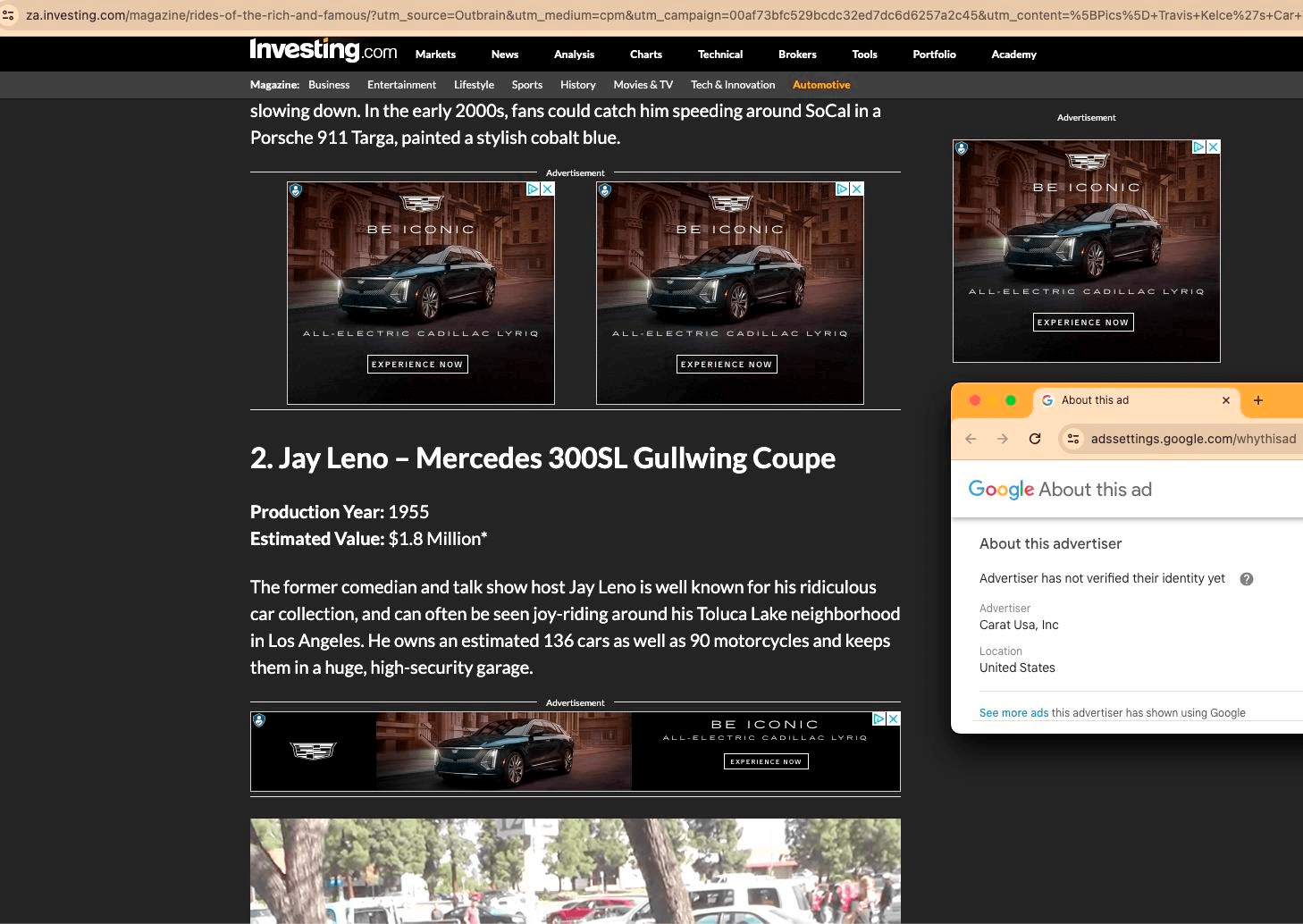1303x924 pixels.
Task: Click shield icon on the wide banner ad
Action: 259,720
